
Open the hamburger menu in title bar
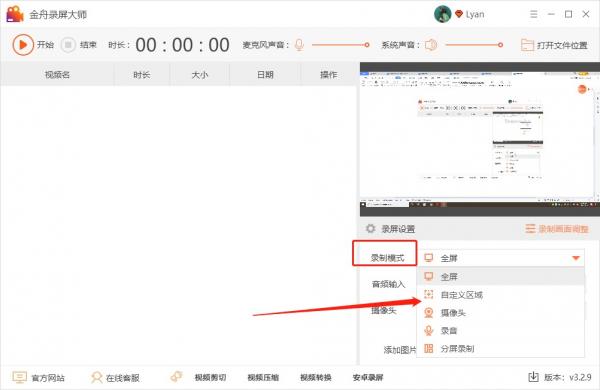point(533,15)
